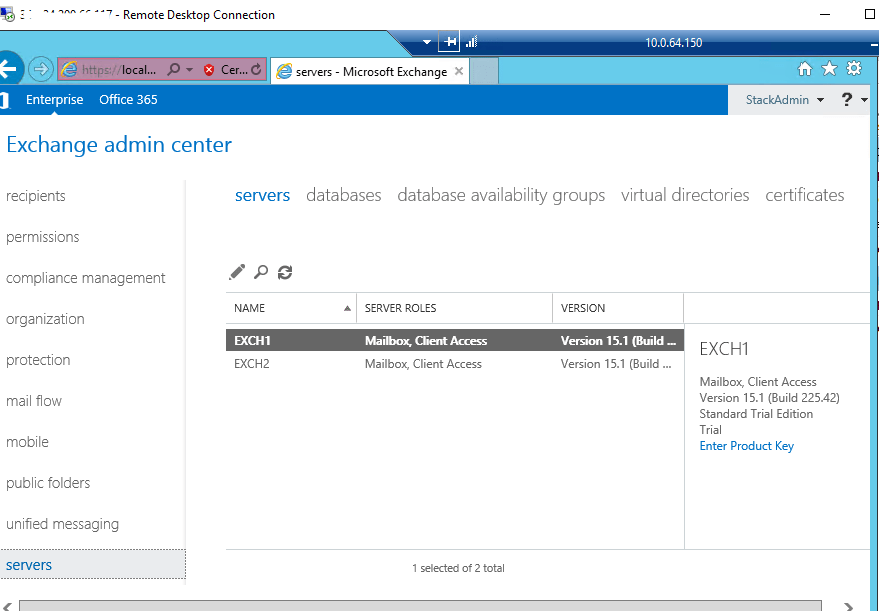Click the Enter Product Key link

click(x=746, y=446)
